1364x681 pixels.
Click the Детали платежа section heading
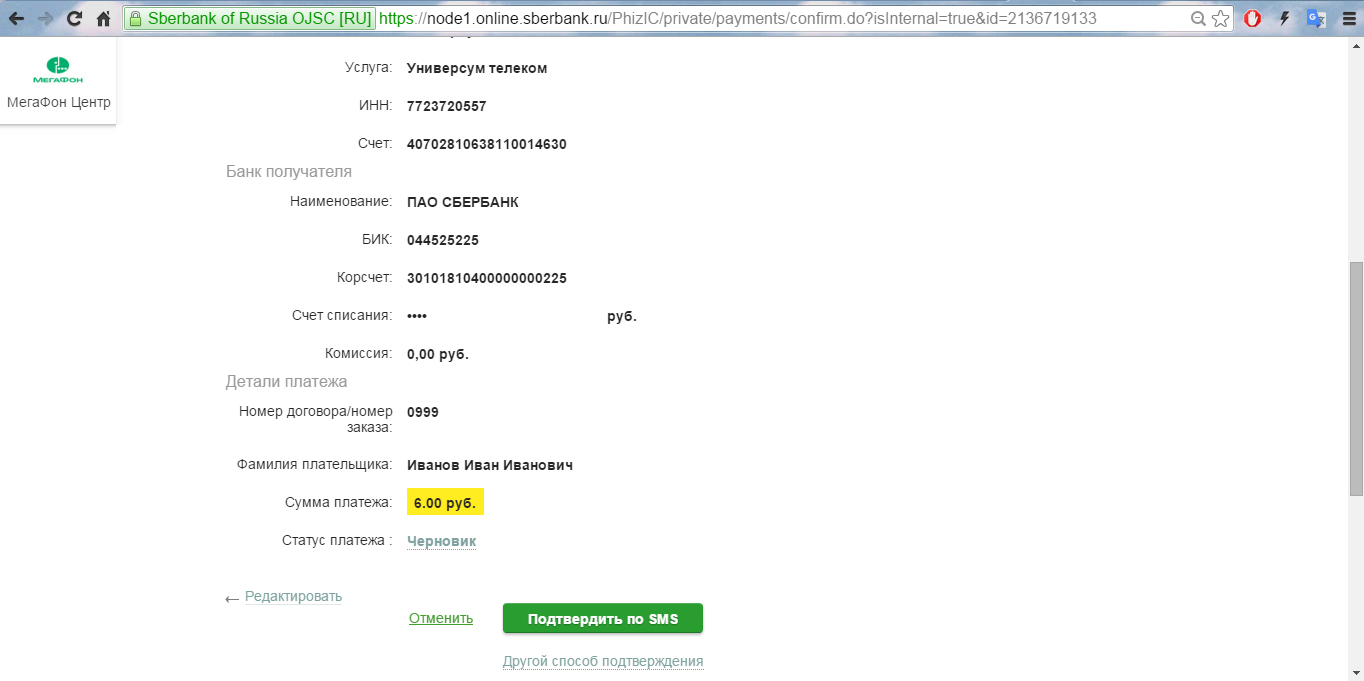click(x=286, y=381)
